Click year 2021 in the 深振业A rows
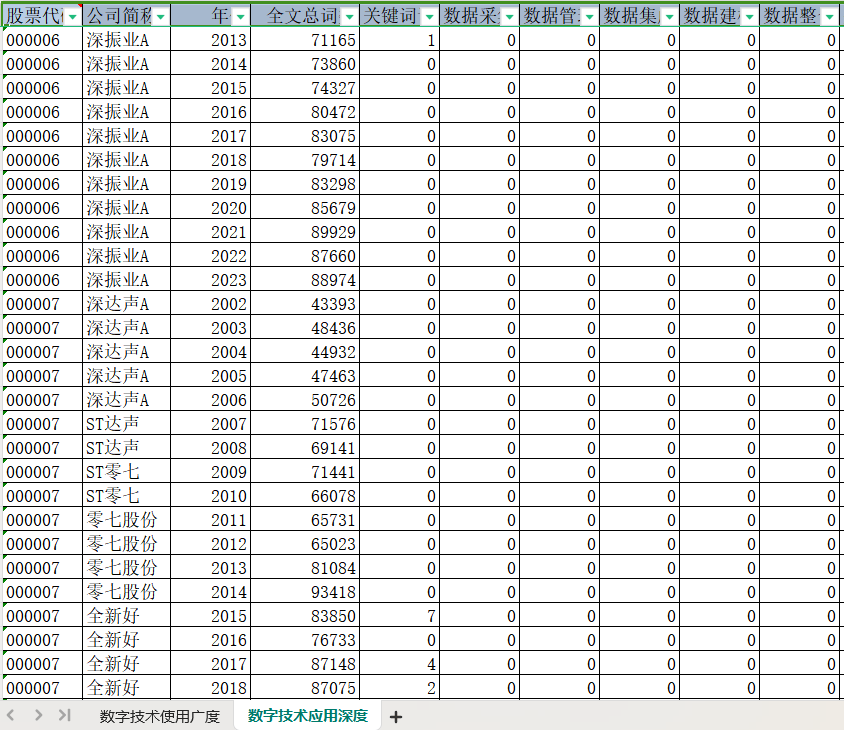This screenshot has width=844, height=730. coord(210,231)
